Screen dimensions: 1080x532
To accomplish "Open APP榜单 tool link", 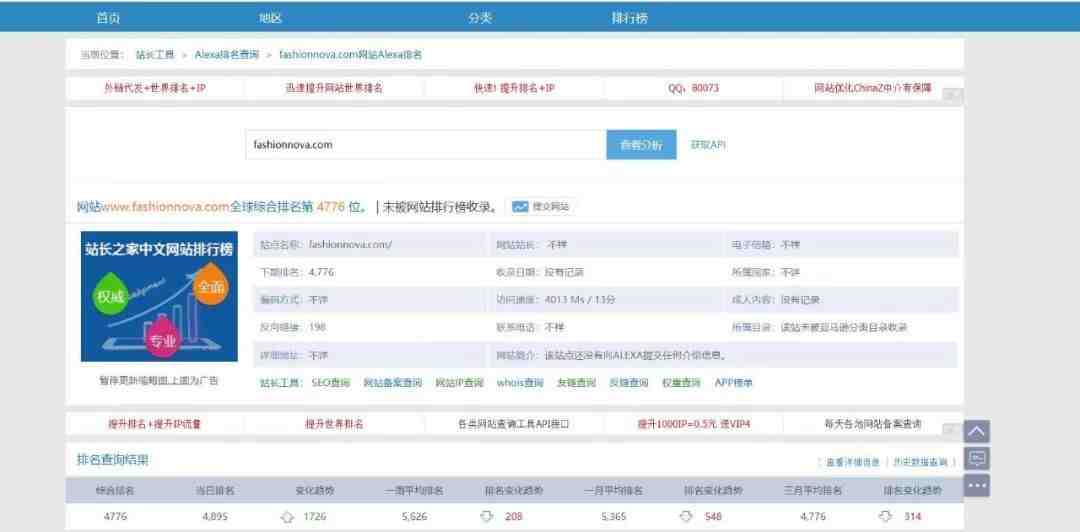I will (x=734, y=382).
